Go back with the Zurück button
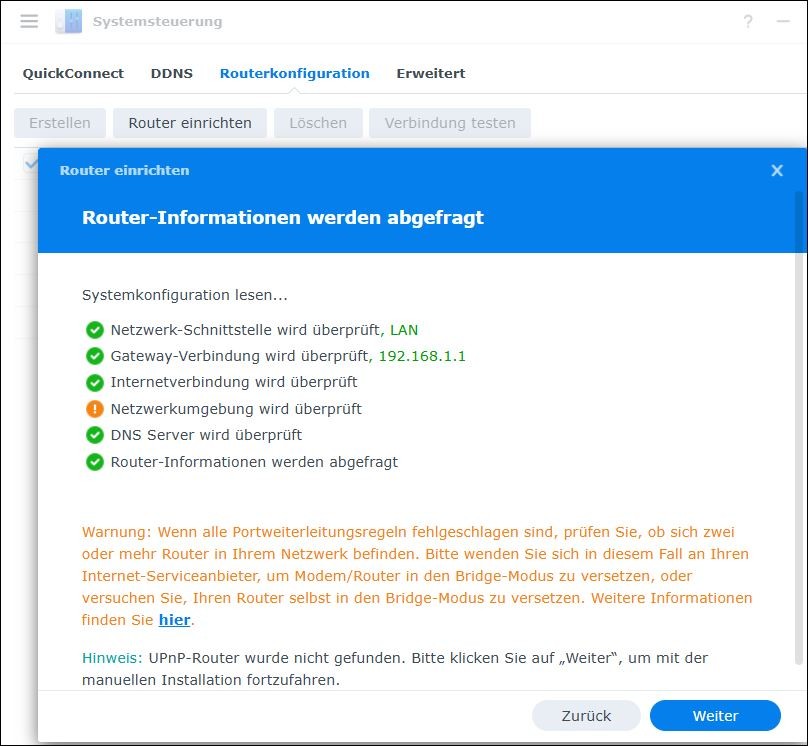 coord(586,716)
